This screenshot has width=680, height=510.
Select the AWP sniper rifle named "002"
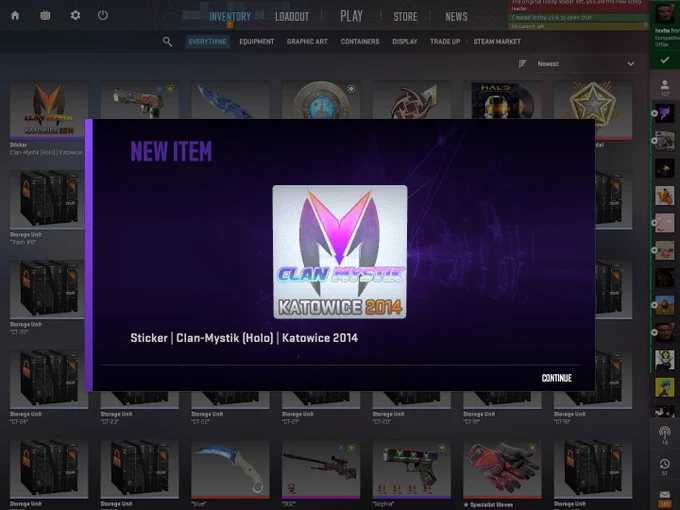click(321, 469)
